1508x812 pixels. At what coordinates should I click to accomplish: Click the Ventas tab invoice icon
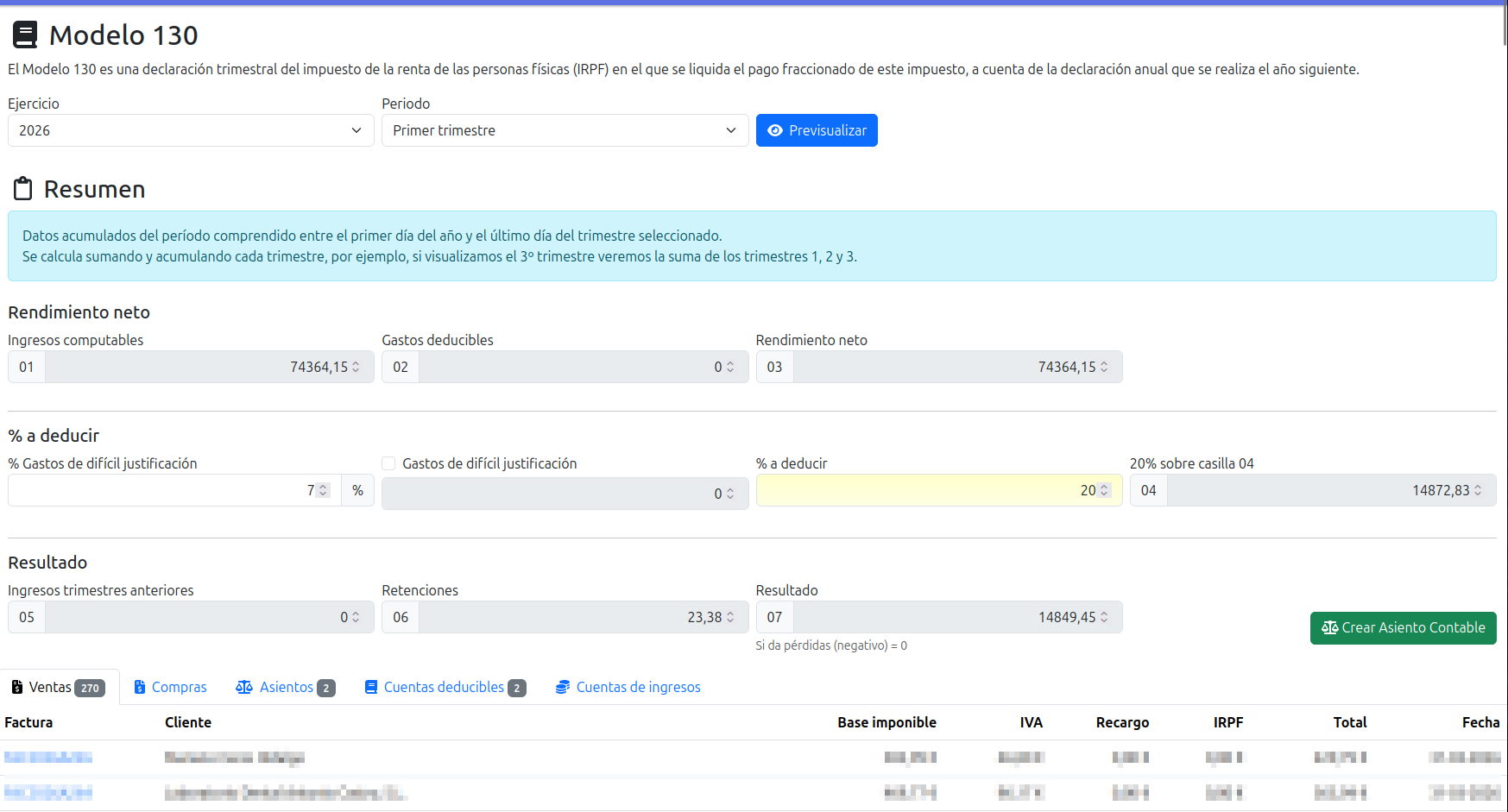17,687
